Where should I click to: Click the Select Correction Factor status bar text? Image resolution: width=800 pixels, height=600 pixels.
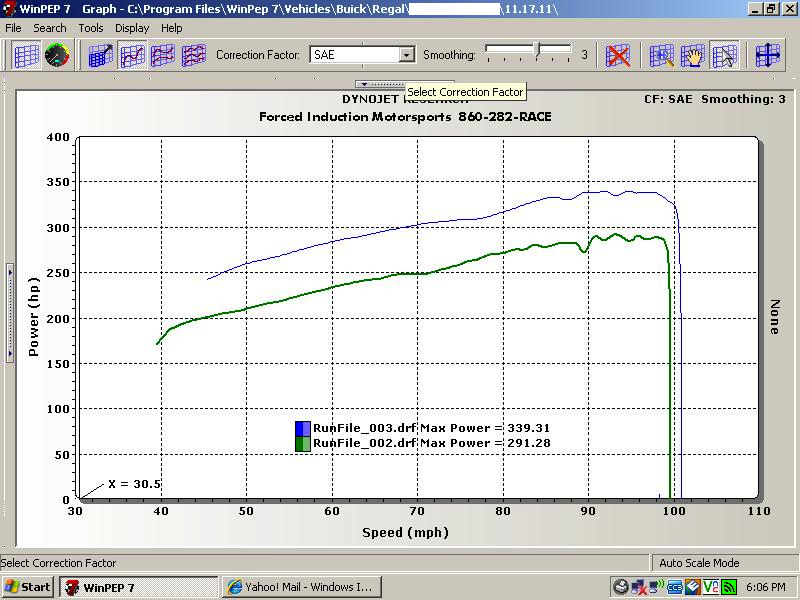point(58,563)
